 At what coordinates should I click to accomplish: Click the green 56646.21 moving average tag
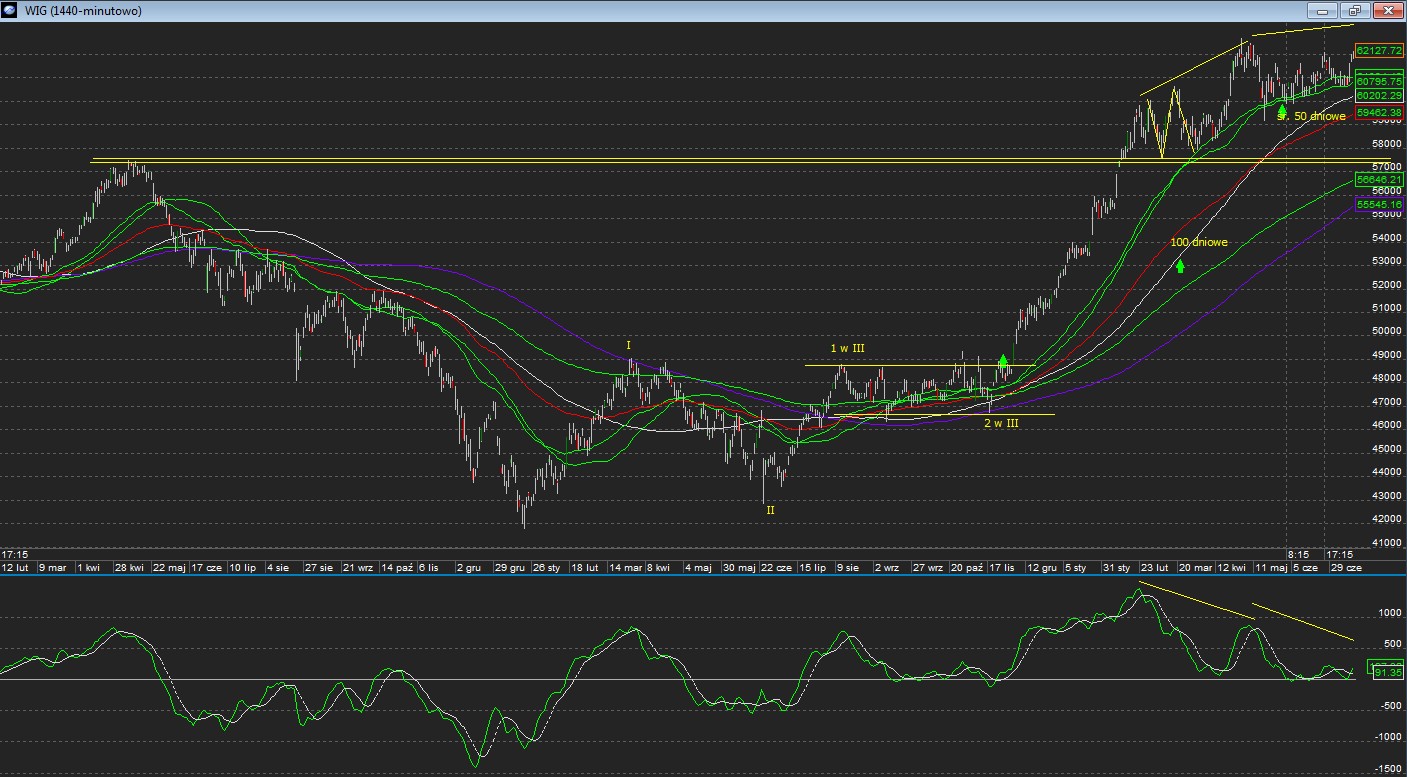point(1379,179)
